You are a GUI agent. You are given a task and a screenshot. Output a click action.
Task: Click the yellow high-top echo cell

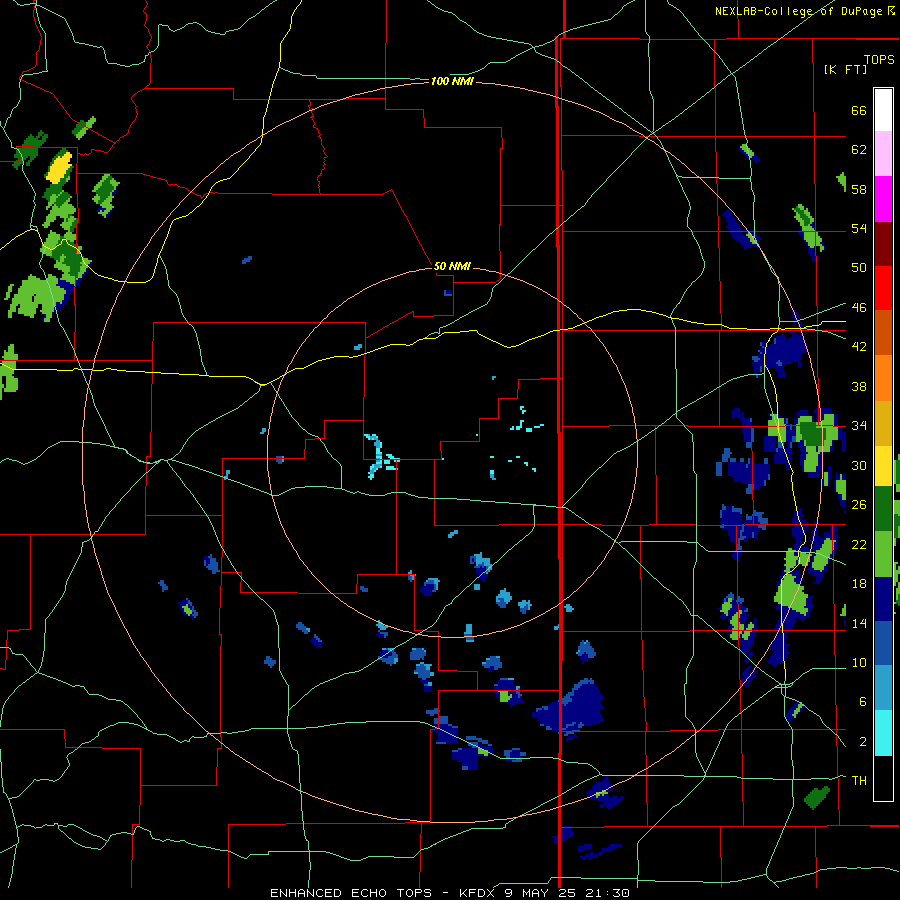pos(59,166)
